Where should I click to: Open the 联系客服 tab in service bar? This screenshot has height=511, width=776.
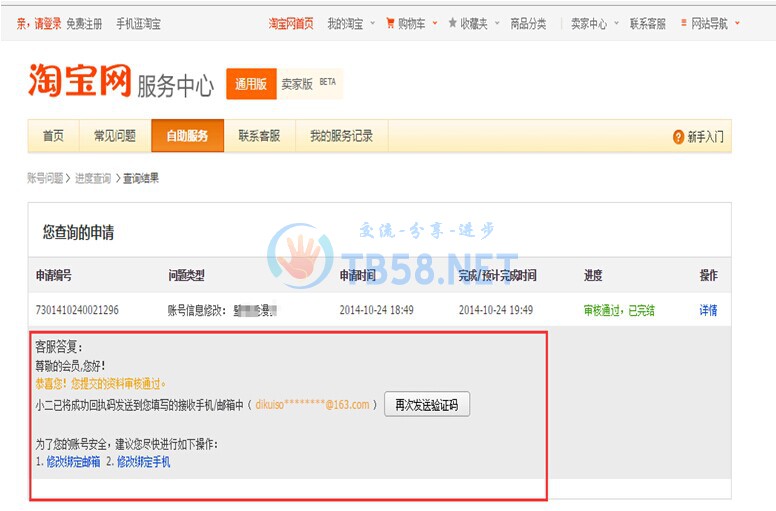click(x=259, y=136)
